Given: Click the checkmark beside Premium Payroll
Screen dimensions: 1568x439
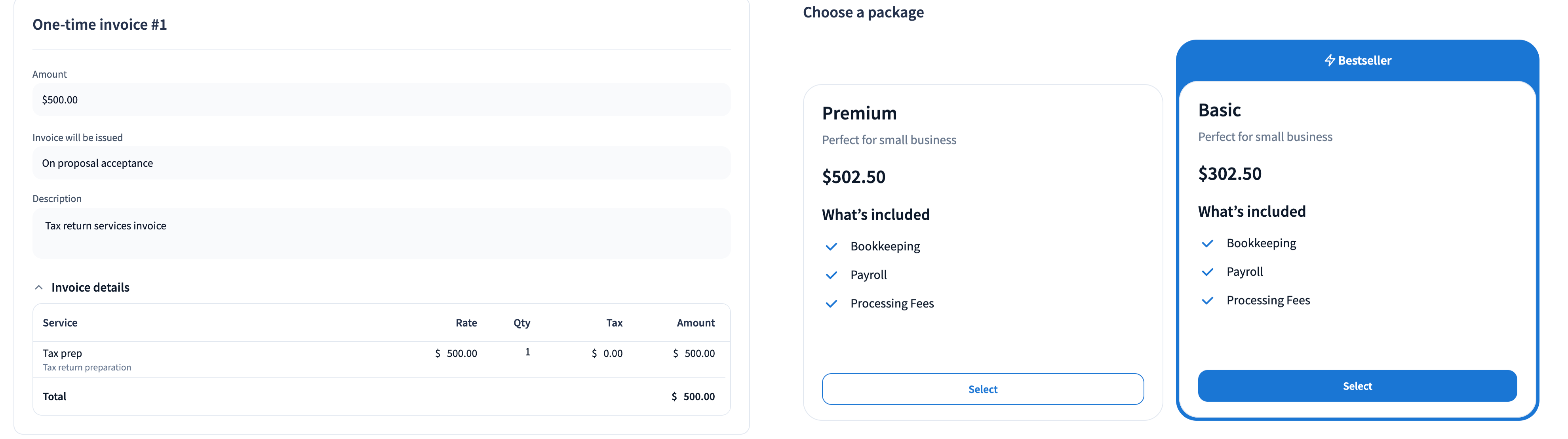Looking at the screenshot, I should click(832, 275).
